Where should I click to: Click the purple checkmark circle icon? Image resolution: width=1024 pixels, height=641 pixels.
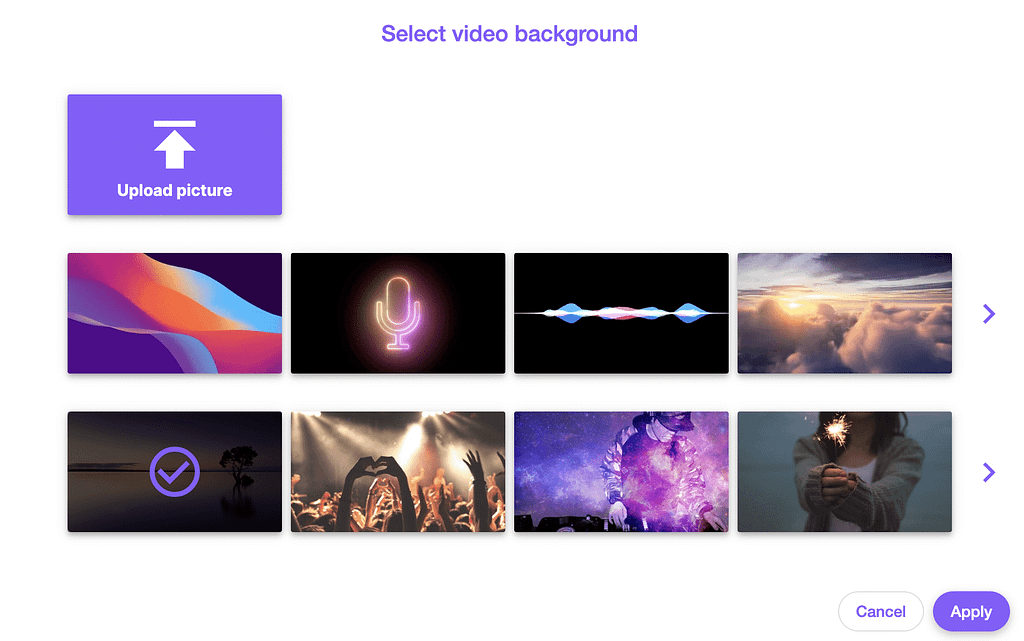pyautogui.click(x=174, y=471)
